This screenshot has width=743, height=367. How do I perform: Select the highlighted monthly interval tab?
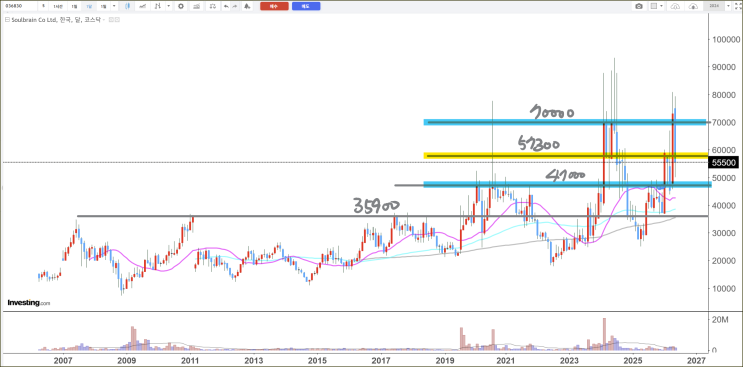click(89, 6)
